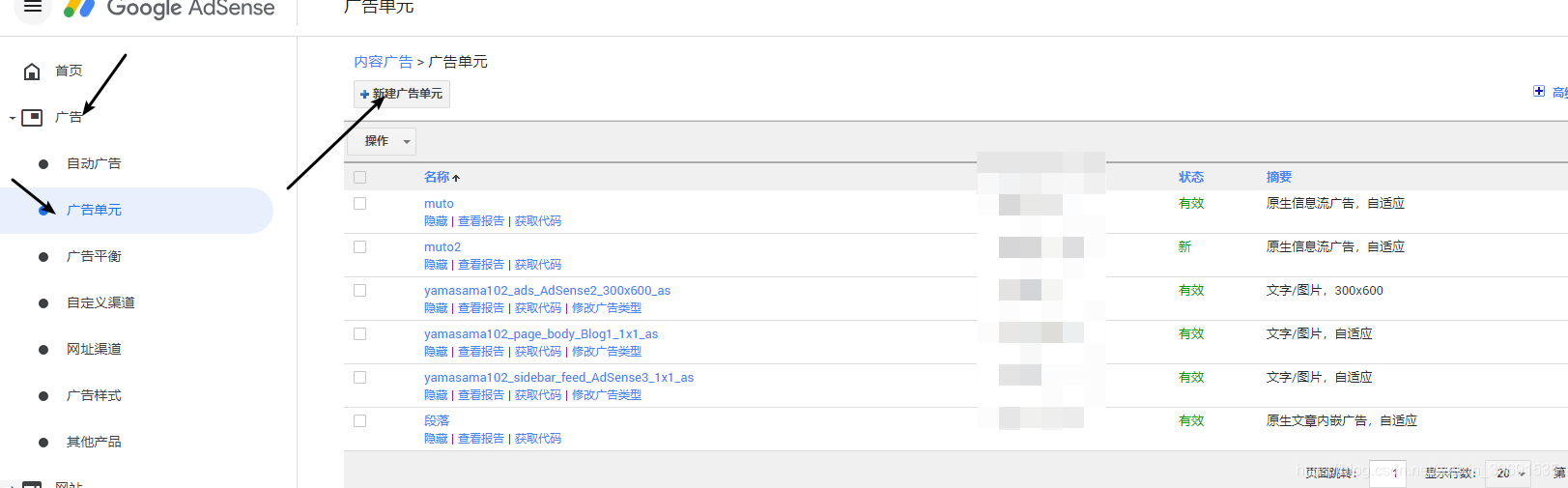1568x488 pixels.
Task: Click 隐藏 under 段落
Action: 436,439
